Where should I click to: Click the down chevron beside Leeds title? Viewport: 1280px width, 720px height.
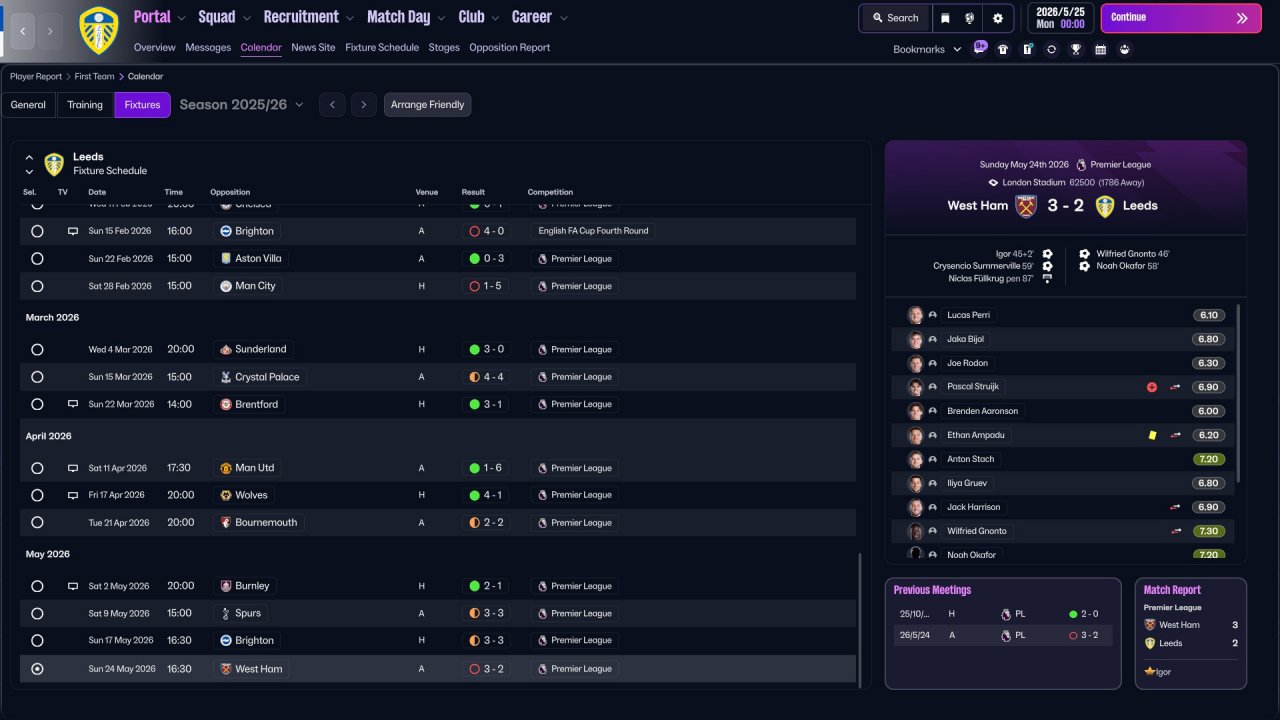pyautogui.click(x=29, y=172)
